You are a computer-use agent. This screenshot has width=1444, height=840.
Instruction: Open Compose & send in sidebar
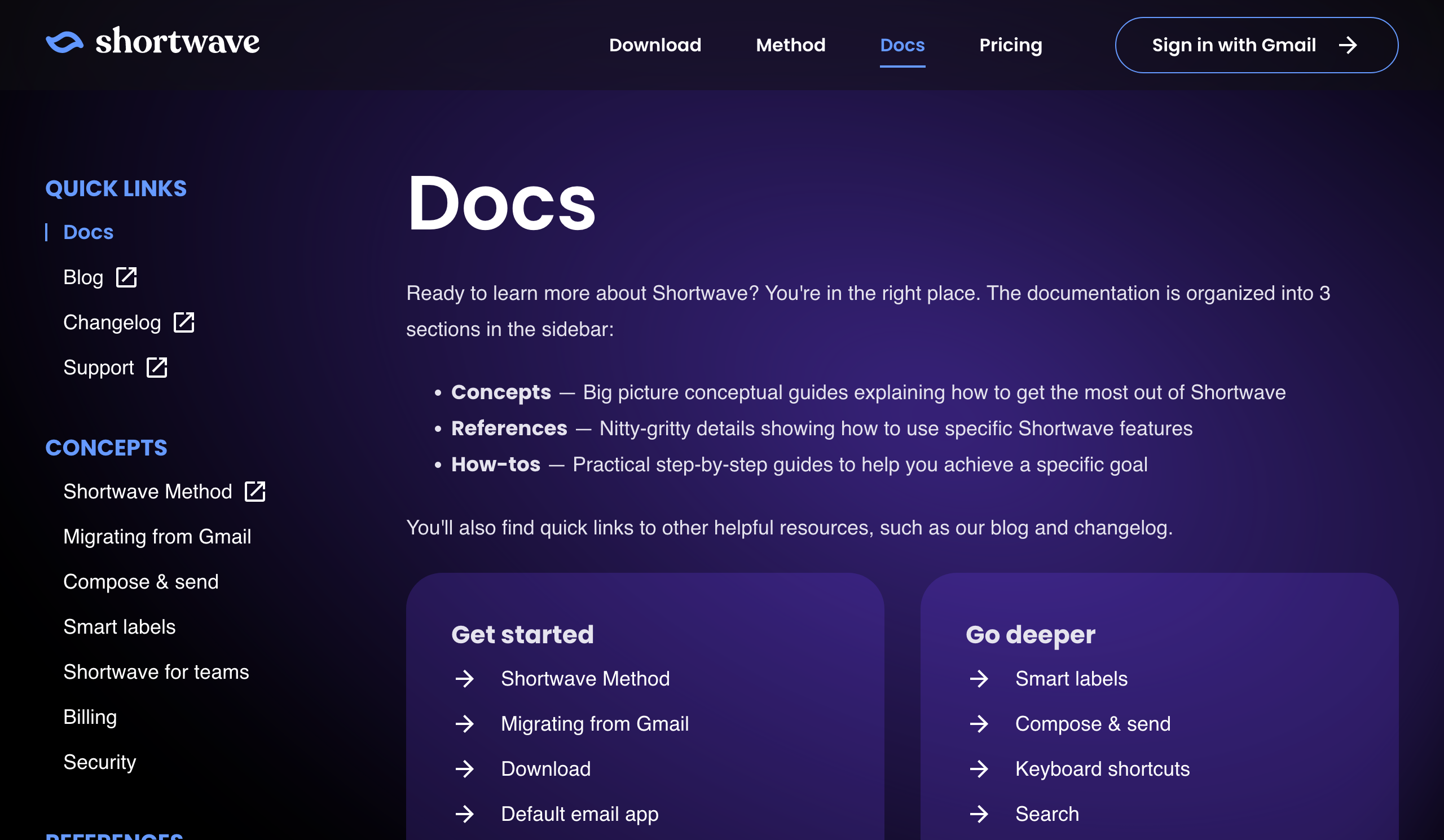tap(141, 582)
